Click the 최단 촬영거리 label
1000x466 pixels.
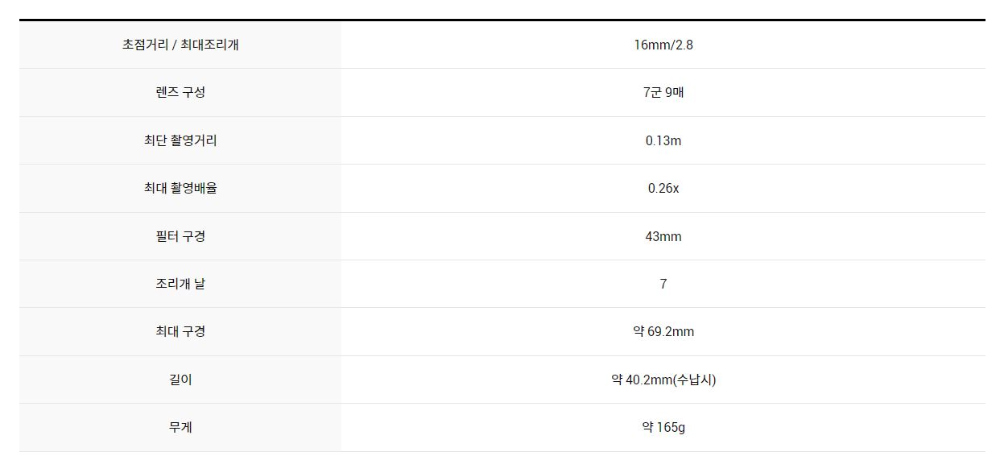coord(180,141)
